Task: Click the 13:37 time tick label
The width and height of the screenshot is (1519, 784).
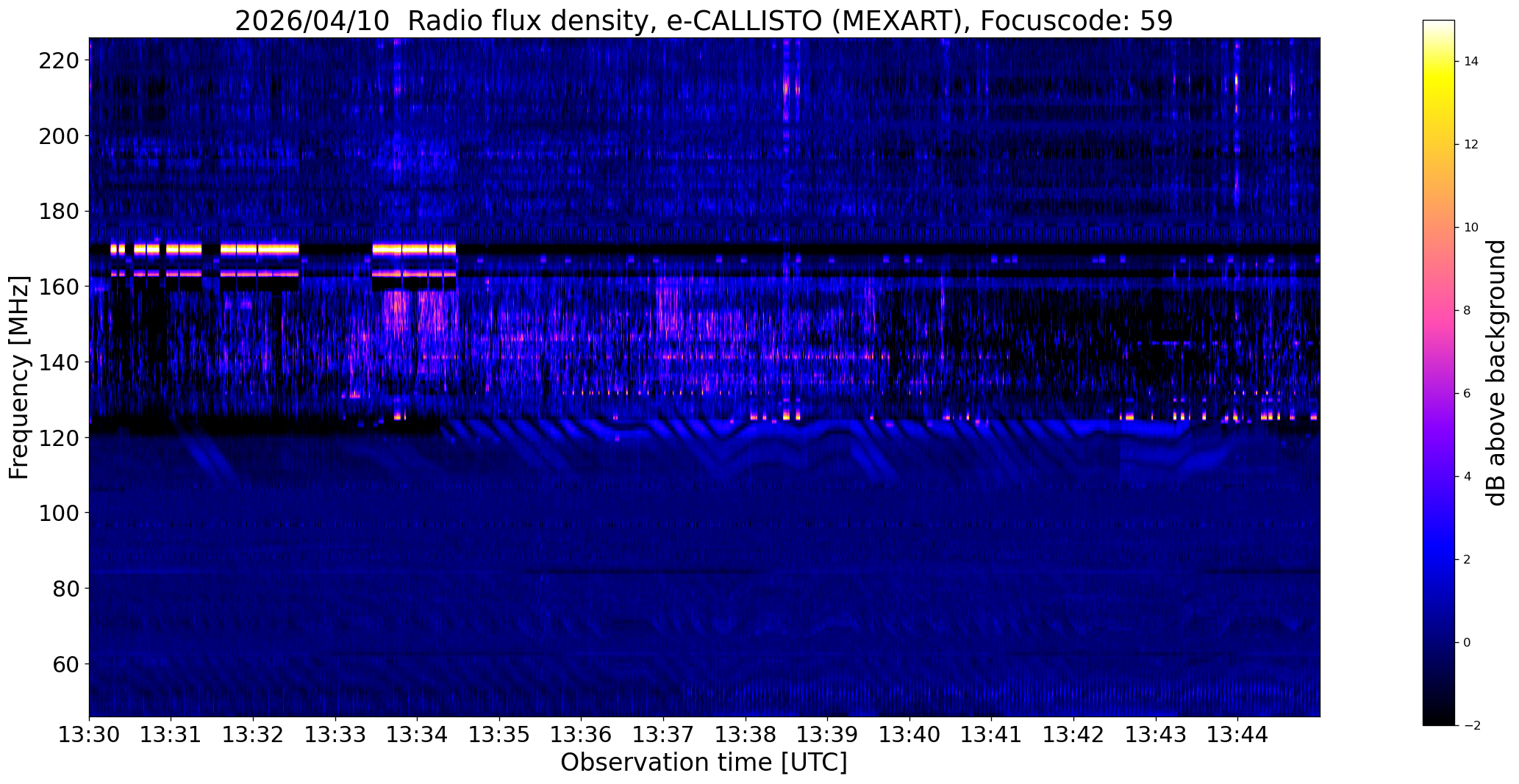Action: tap(663, 734)
